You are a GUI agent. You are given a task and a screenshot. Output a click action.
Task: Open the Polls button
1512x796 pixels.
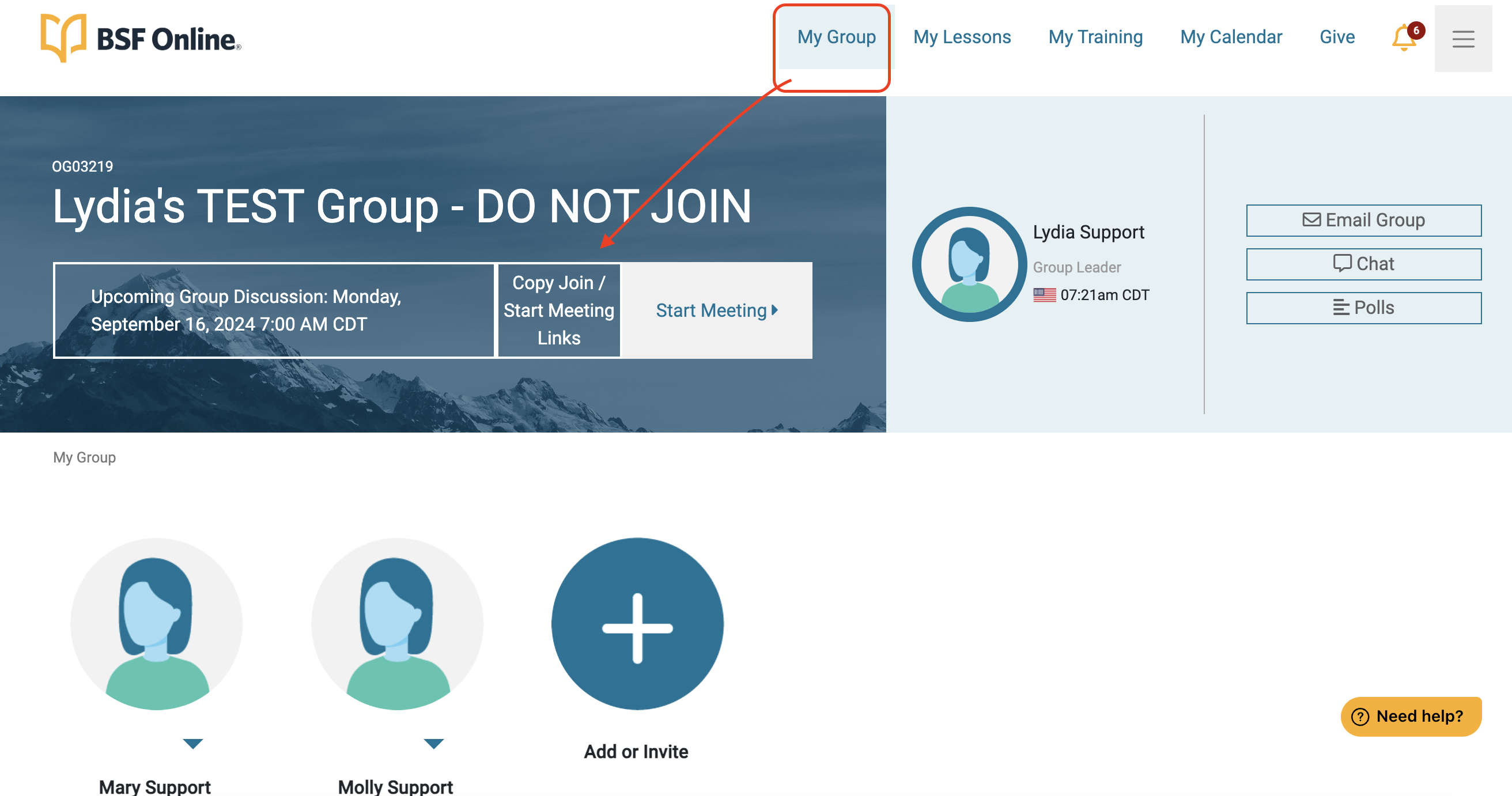point(1363,308)
